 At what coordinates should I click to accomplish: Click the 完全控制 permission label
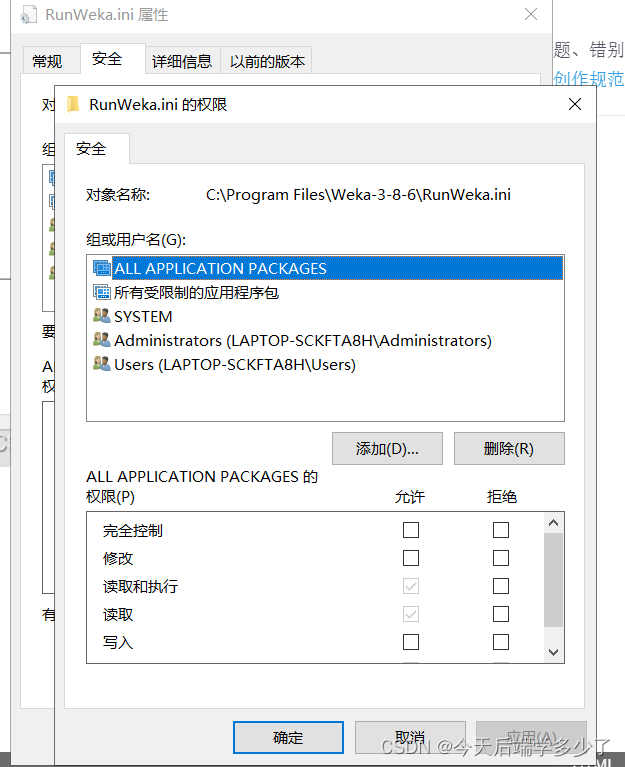click(133, 530)
